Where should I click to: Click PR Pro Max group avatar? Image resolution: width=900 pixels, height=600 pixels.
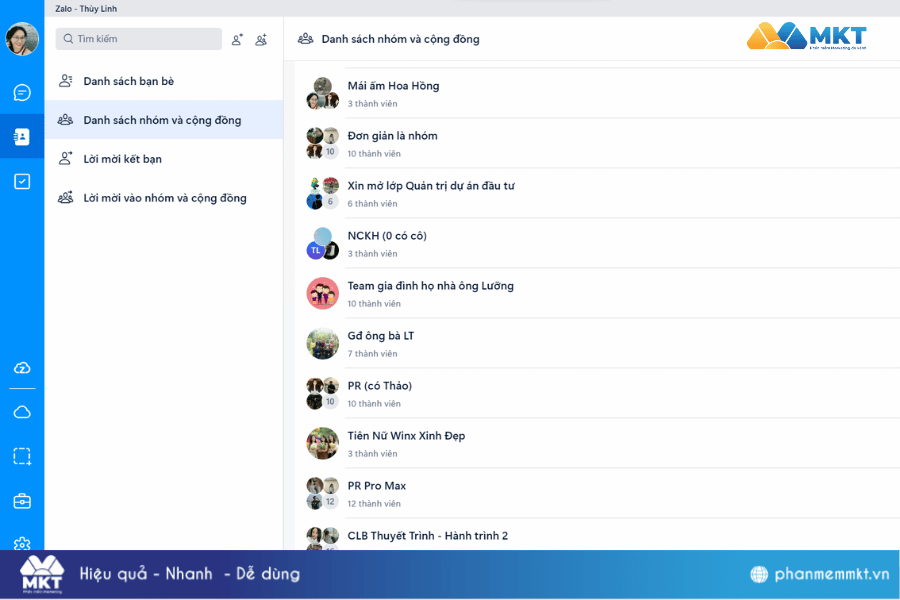click(x=323, y=493)
